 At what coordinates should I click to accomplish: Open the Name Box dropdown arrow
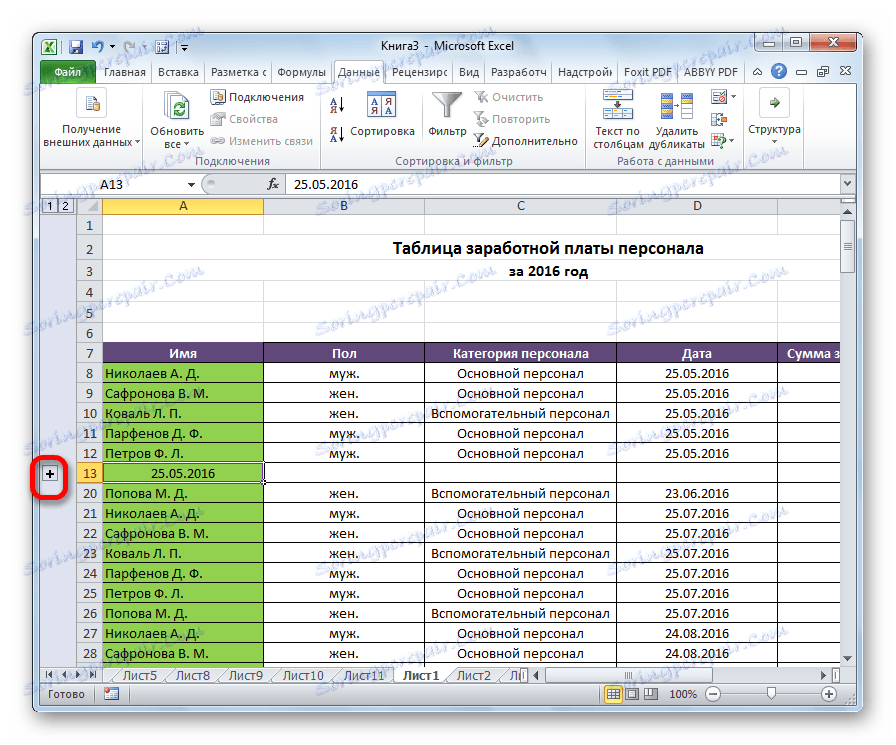click(x=193, y=184)
